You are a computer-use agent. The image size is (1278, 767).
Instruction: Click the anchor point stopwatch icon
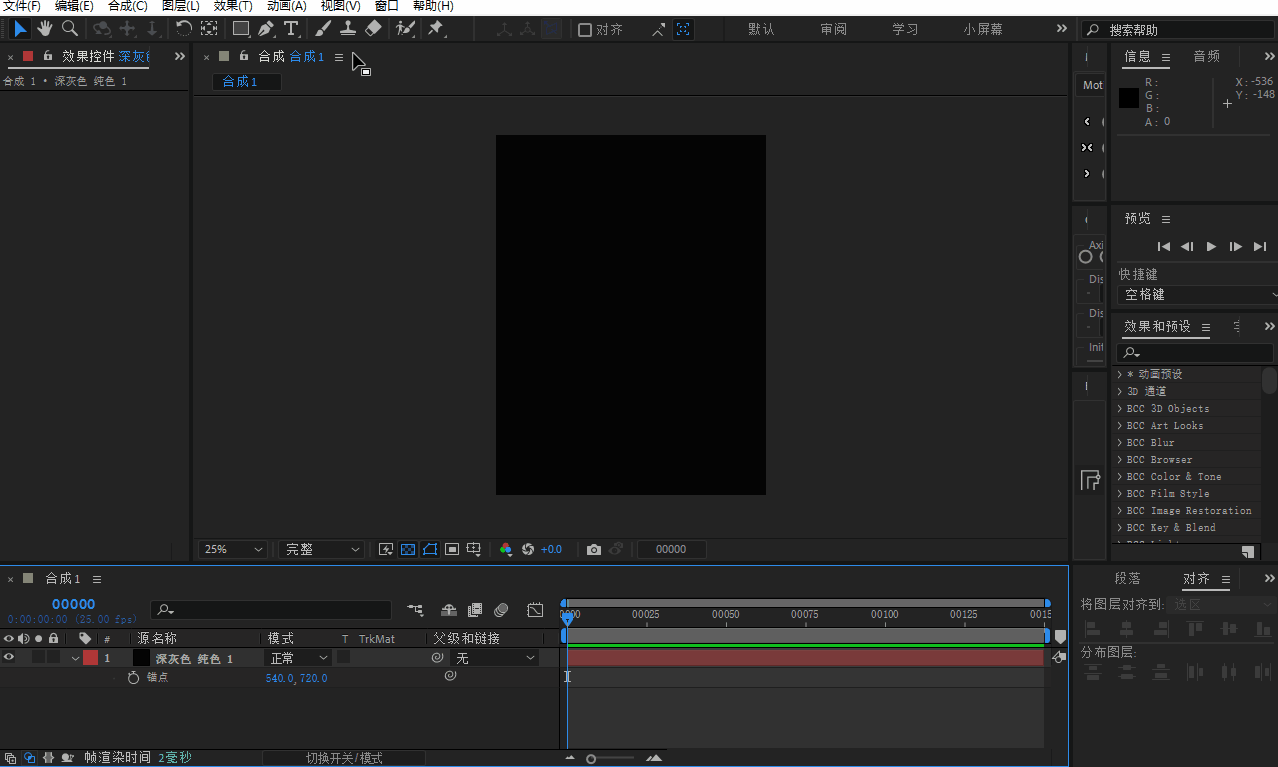tap(133, 678)
